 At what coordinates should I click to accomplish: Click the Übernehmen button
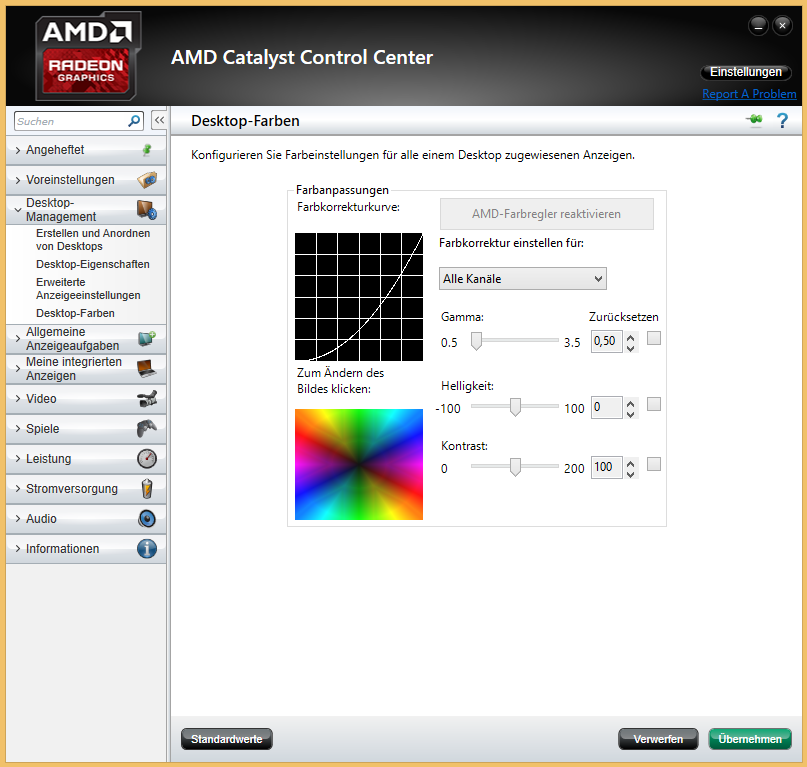click(x=750, y=739)
